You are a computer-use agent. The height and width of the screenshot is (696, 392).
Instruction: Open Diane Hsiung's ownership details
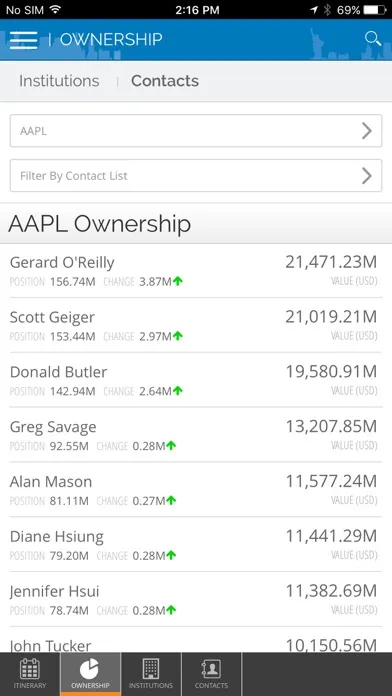click(x=196, y=545)
